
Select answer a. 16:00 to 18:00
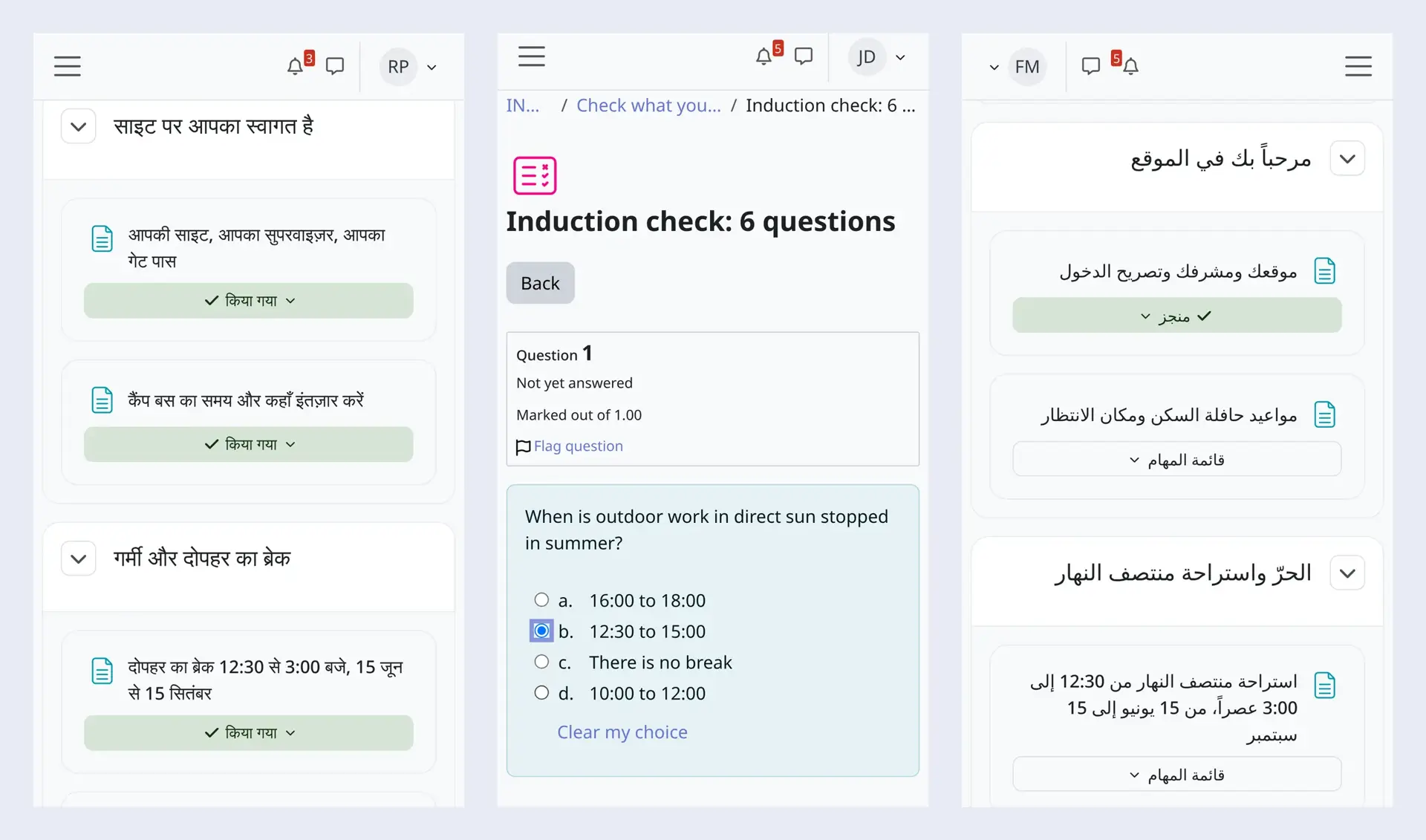(541, 599)
